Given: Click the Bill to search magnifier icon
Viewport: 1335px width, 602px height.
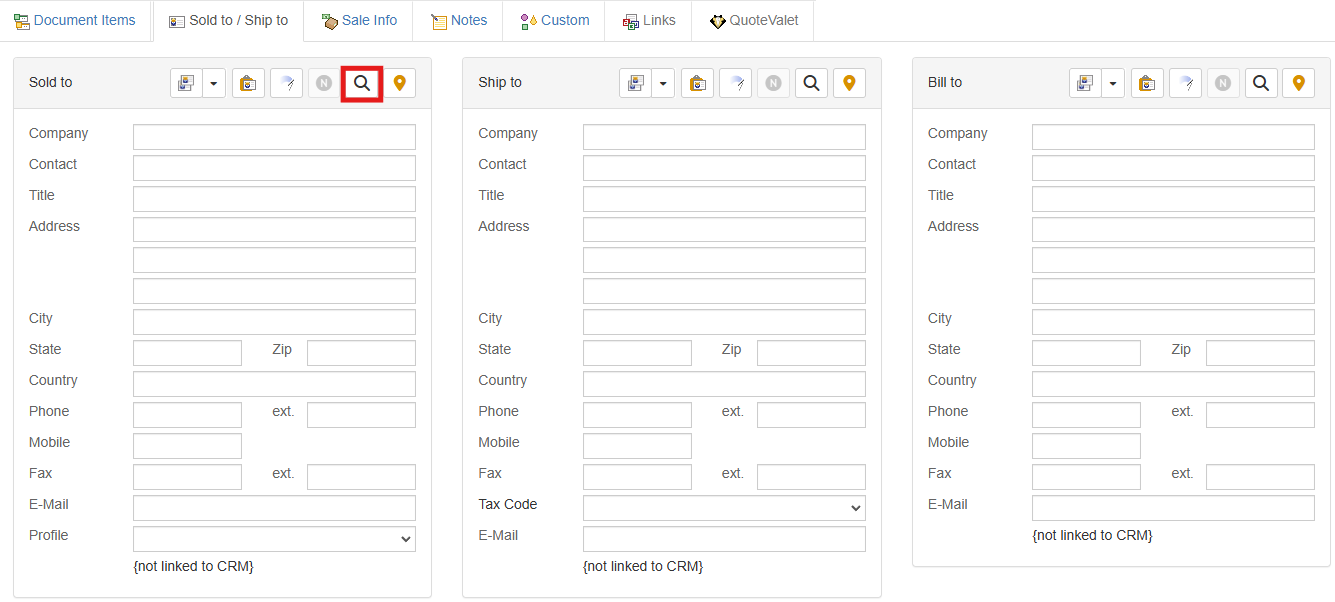Looking at the screenshot, I should (1261, 83).
